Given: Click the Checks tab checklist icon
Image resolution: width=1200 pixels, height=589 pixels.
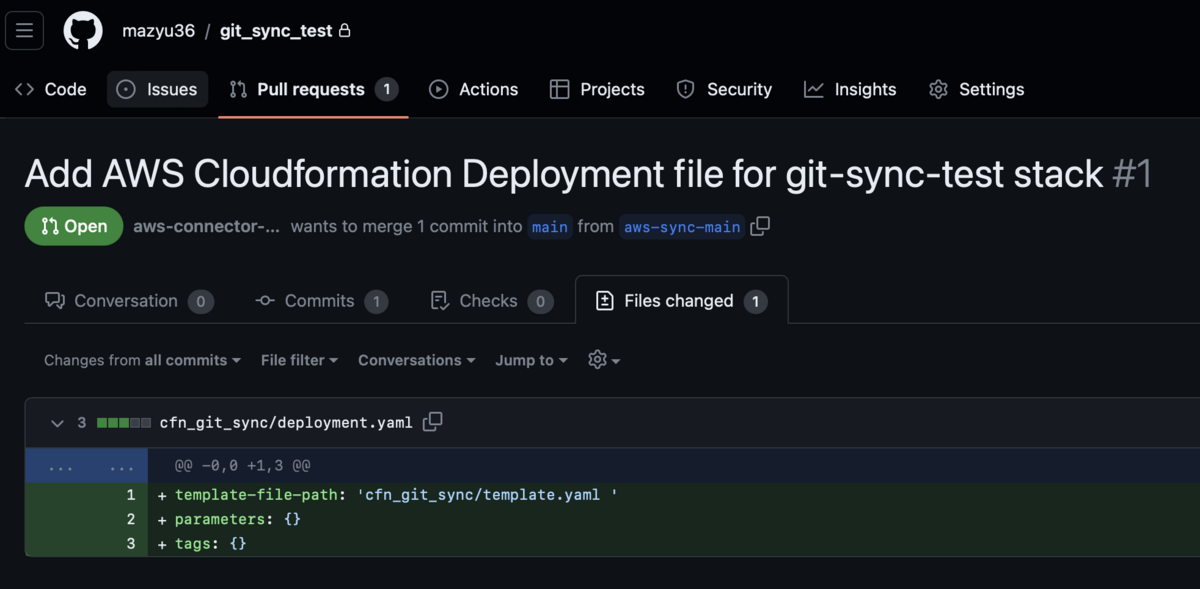Looking at the screenshot, I should (439, 300).
